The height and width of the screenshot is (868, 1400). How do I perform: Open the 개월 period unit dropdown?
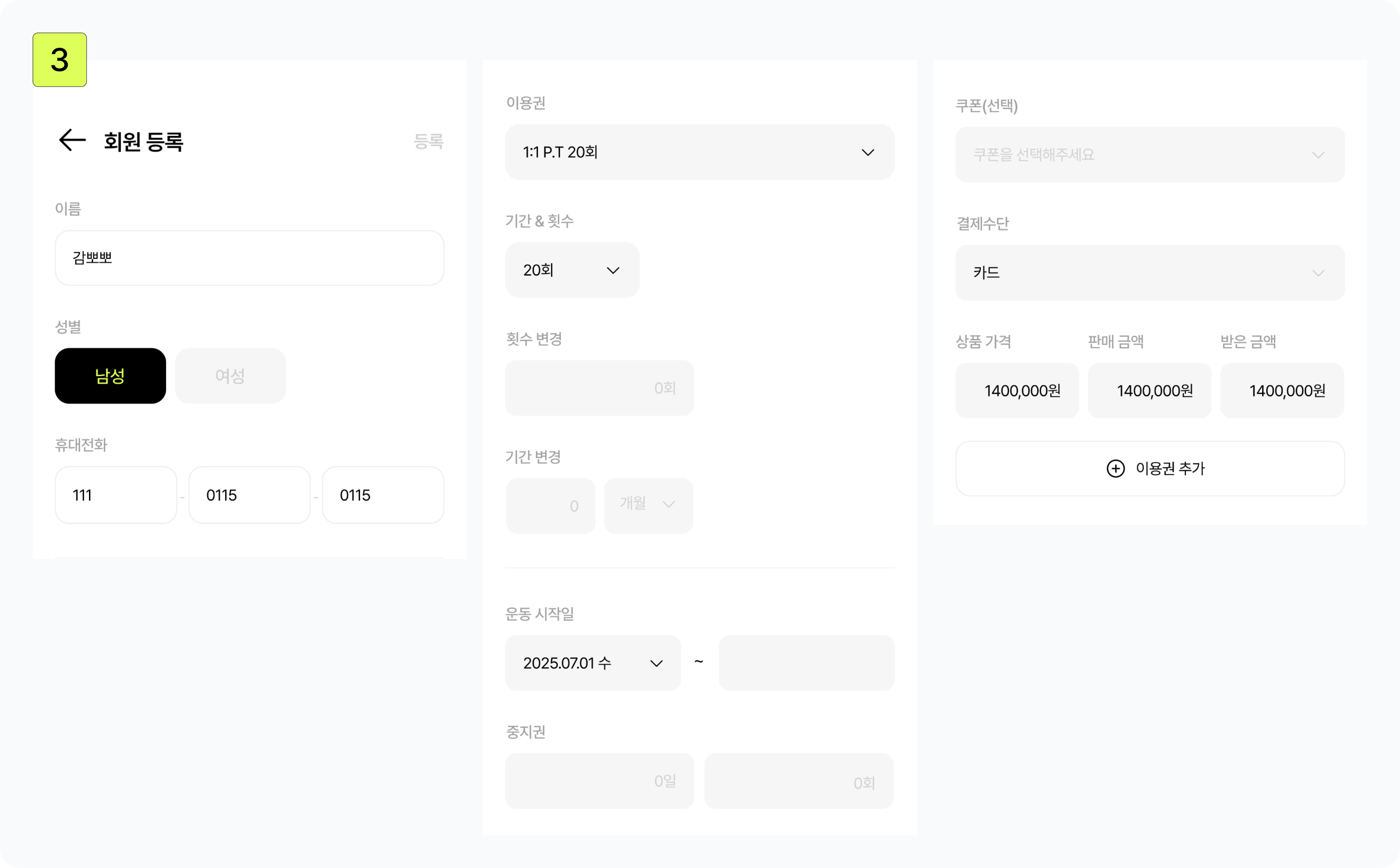pyautogui.click(x=648, y=505)
